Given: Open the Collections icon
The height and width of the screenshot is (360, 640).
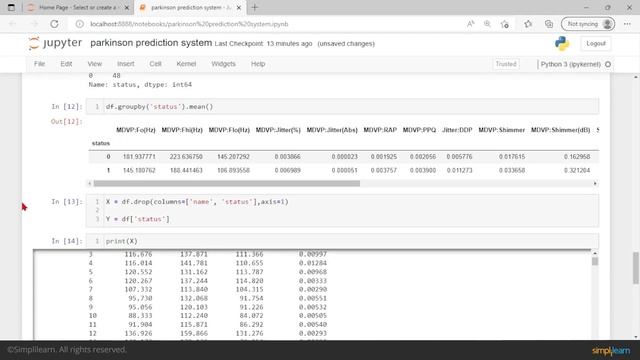Looking at the screenshot, I should [549, 24].
